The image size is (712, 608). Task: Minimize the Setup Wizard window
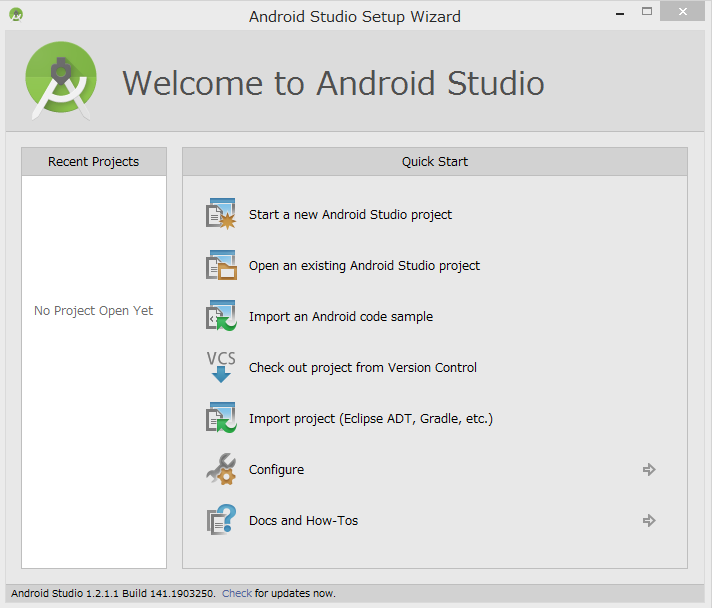tap(620, 14)
